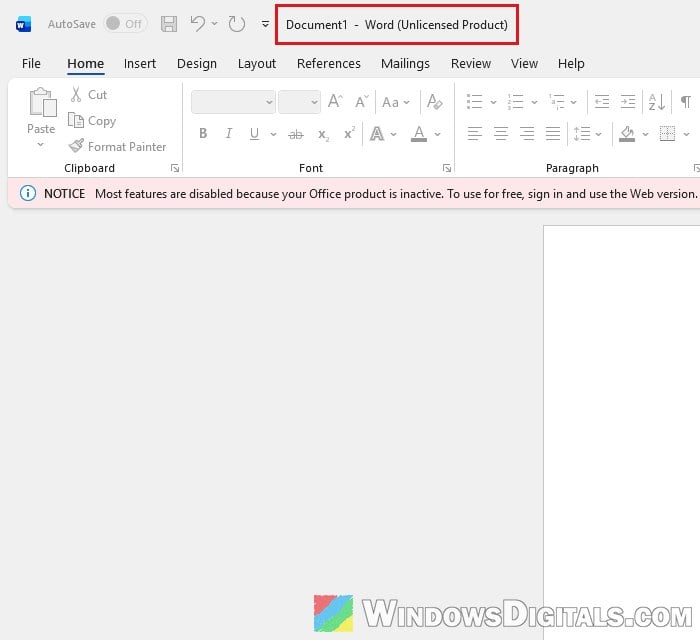700x640 pixels.
Task: Open the Shading color dropdown arrow
Action: pyautogui.click(x=645, y=134)
